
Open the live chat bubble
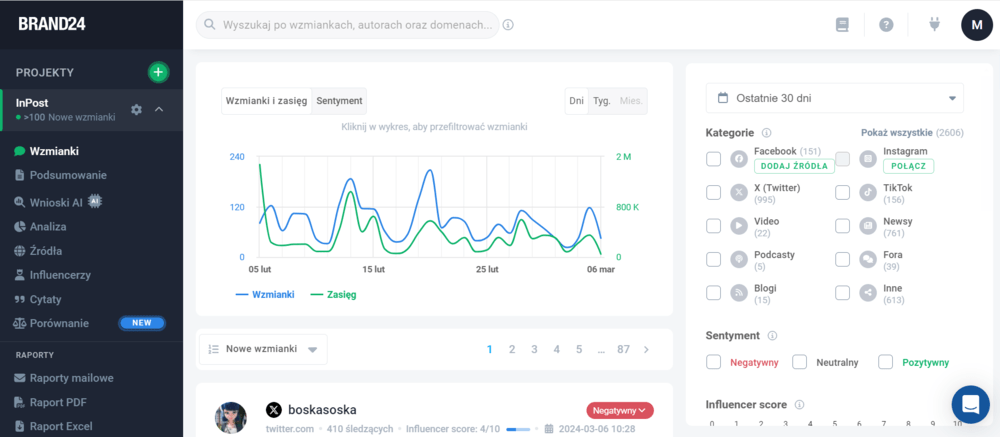click(x=970, y=404)
